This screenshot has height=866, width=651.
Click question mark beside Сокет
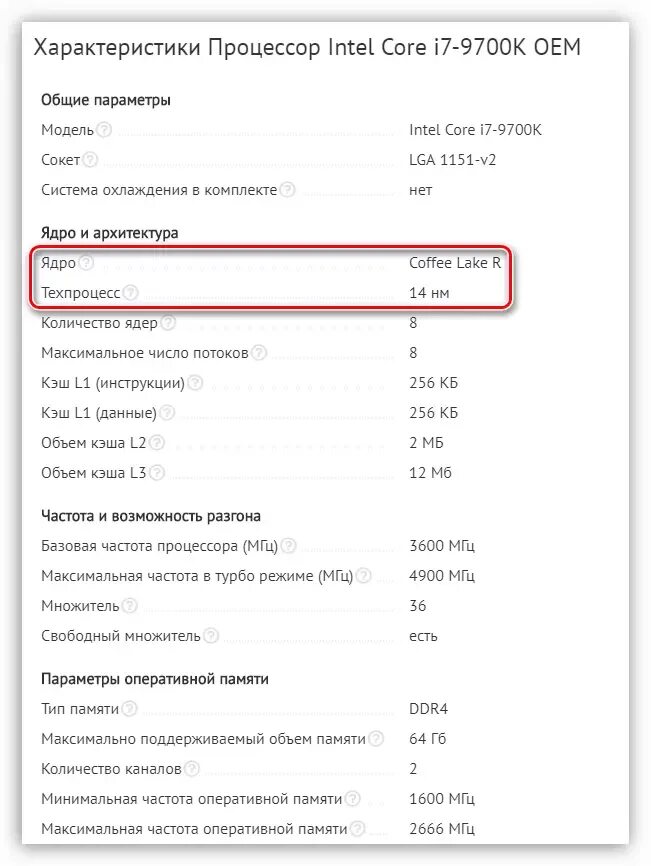point(90,160)
